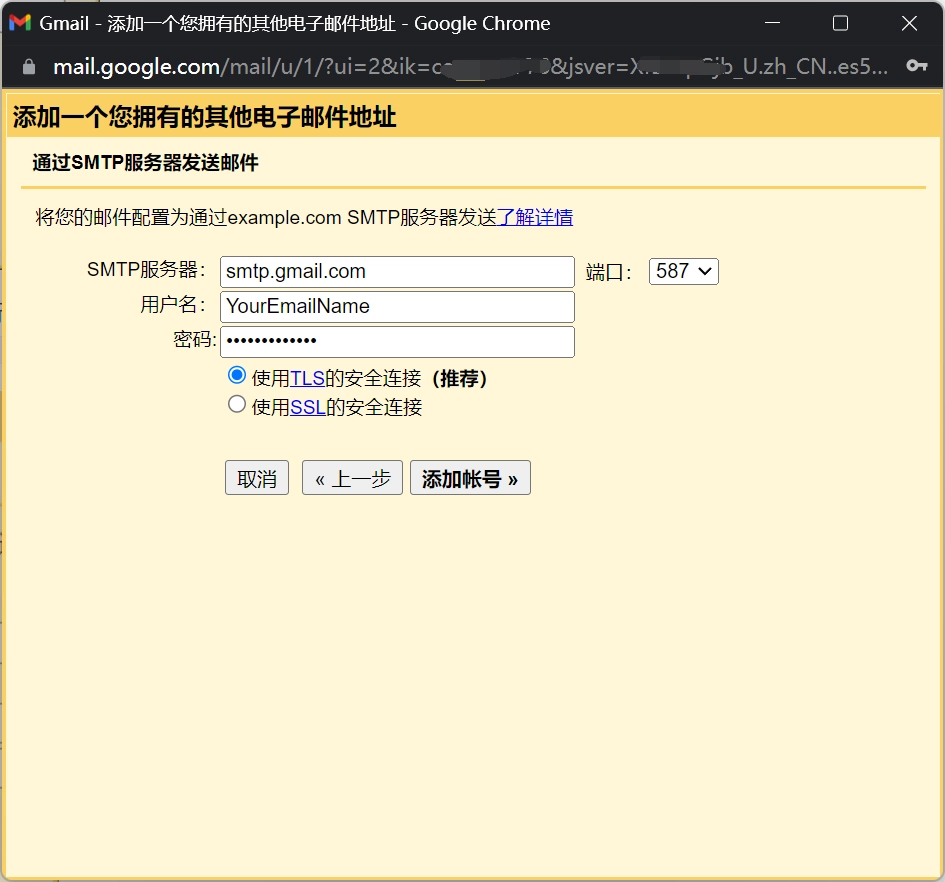The height and width of the screenshot is (882, 945).
Task: Click the window title bar text
Action: click(295, 23)
